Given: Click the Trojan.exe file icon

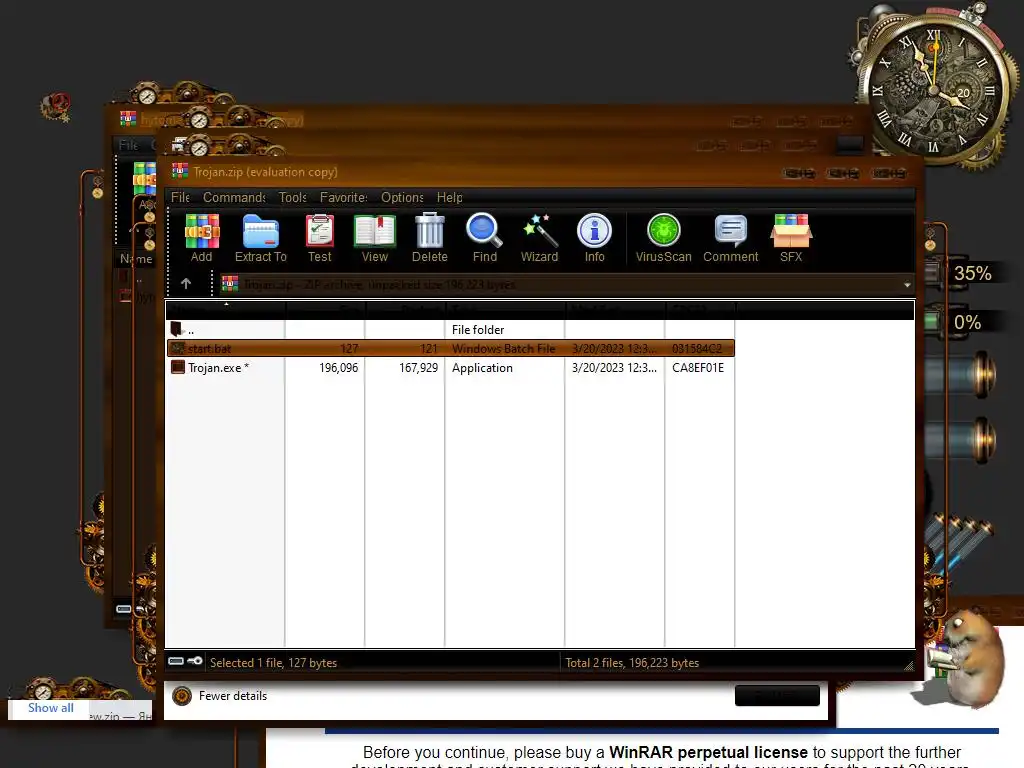Looking at the screenshot, I should [178, 367].
